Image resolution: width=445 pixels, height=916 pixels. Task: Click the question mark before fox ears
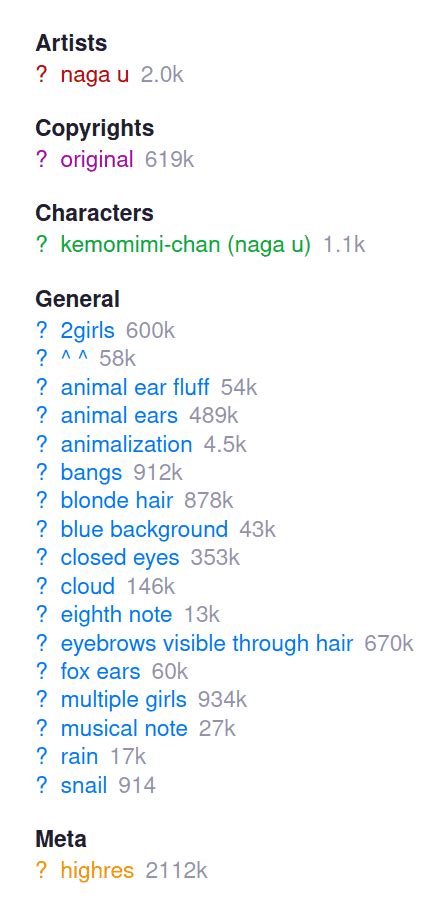(x=41, y=672)
